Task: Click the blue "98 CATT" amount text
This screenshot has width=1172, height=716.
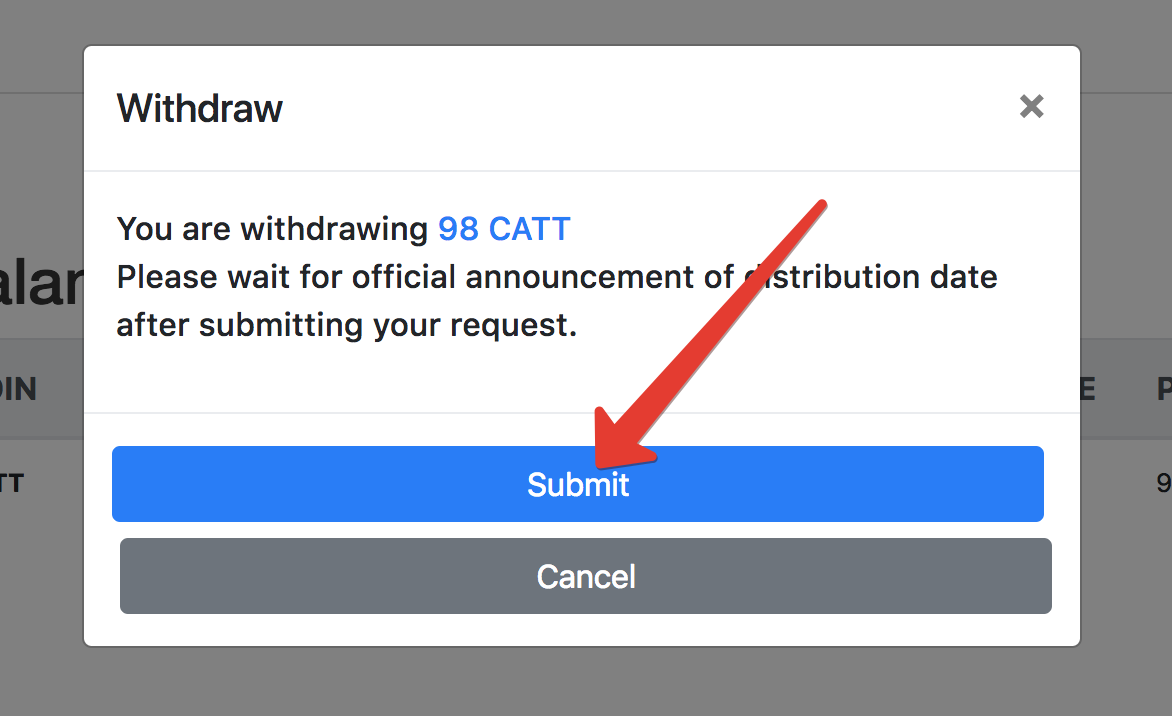Action: click(x=504, y=229)
